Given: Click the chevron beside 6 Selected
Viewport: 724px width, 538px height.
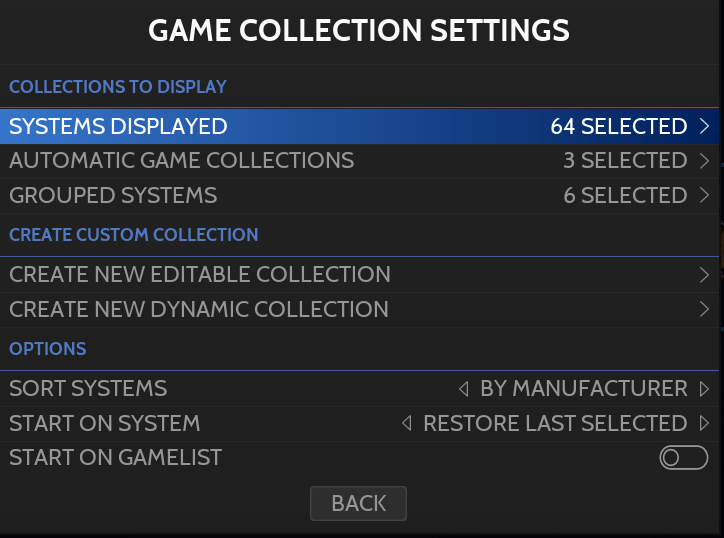Looking at the screenshot, I should 705,196.
